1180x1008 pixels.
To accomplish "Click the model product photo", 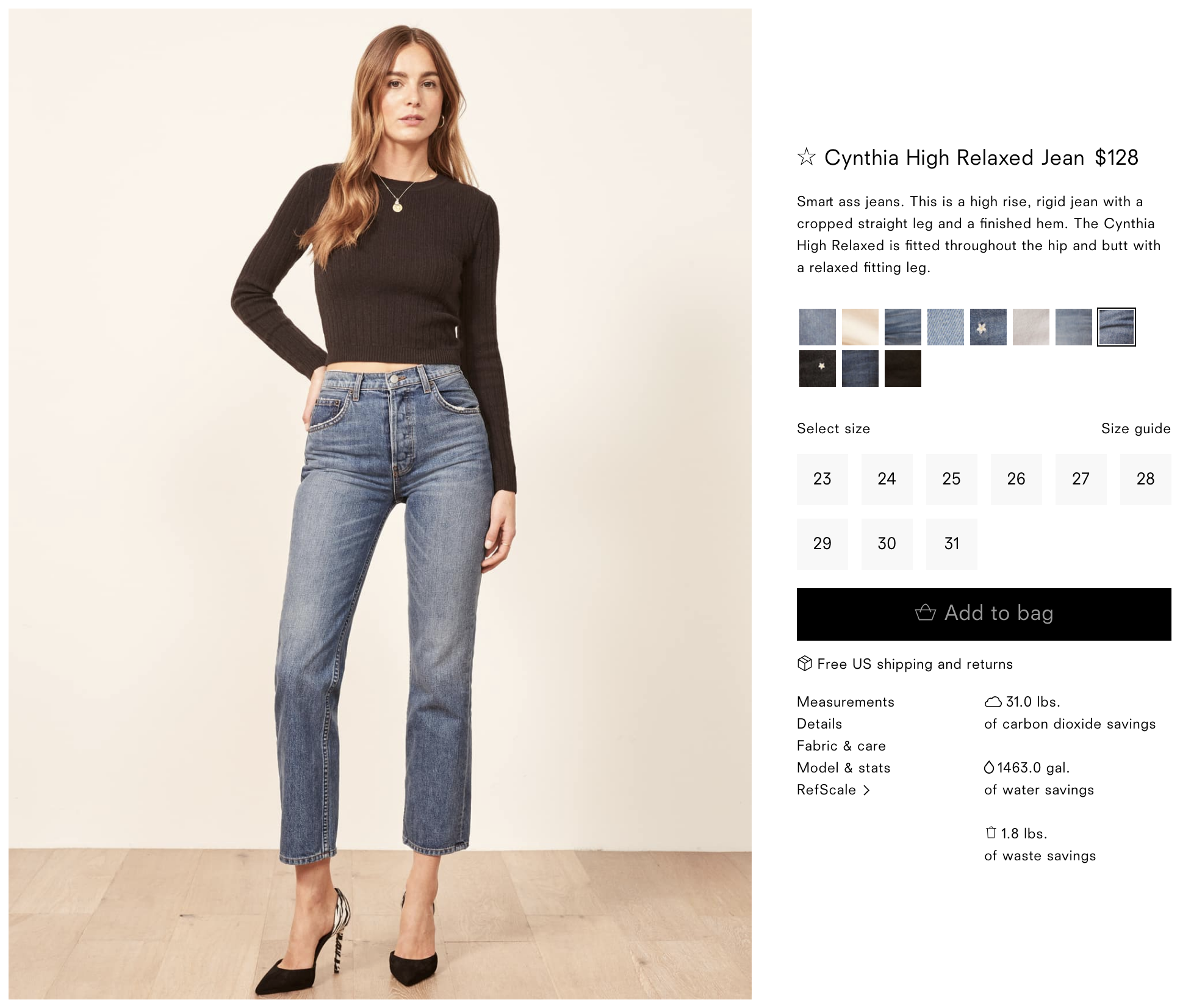I will 380,503.
